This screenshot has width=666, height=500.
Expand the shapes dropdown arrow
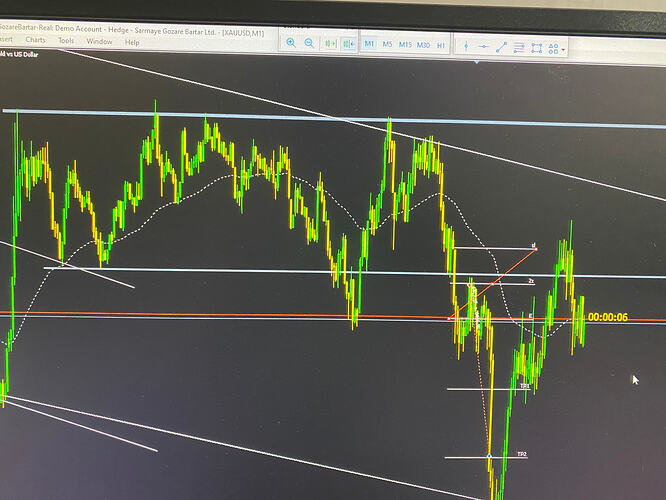click(x=563, y=50)
